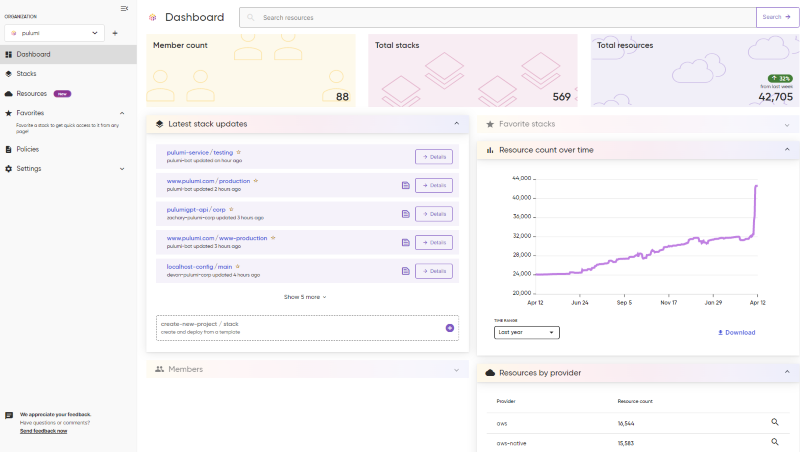Image resolution: width=800 pixels, height=452 pixels.
Task: Open the Last year time range dropdown
Action: click(527, 333)
